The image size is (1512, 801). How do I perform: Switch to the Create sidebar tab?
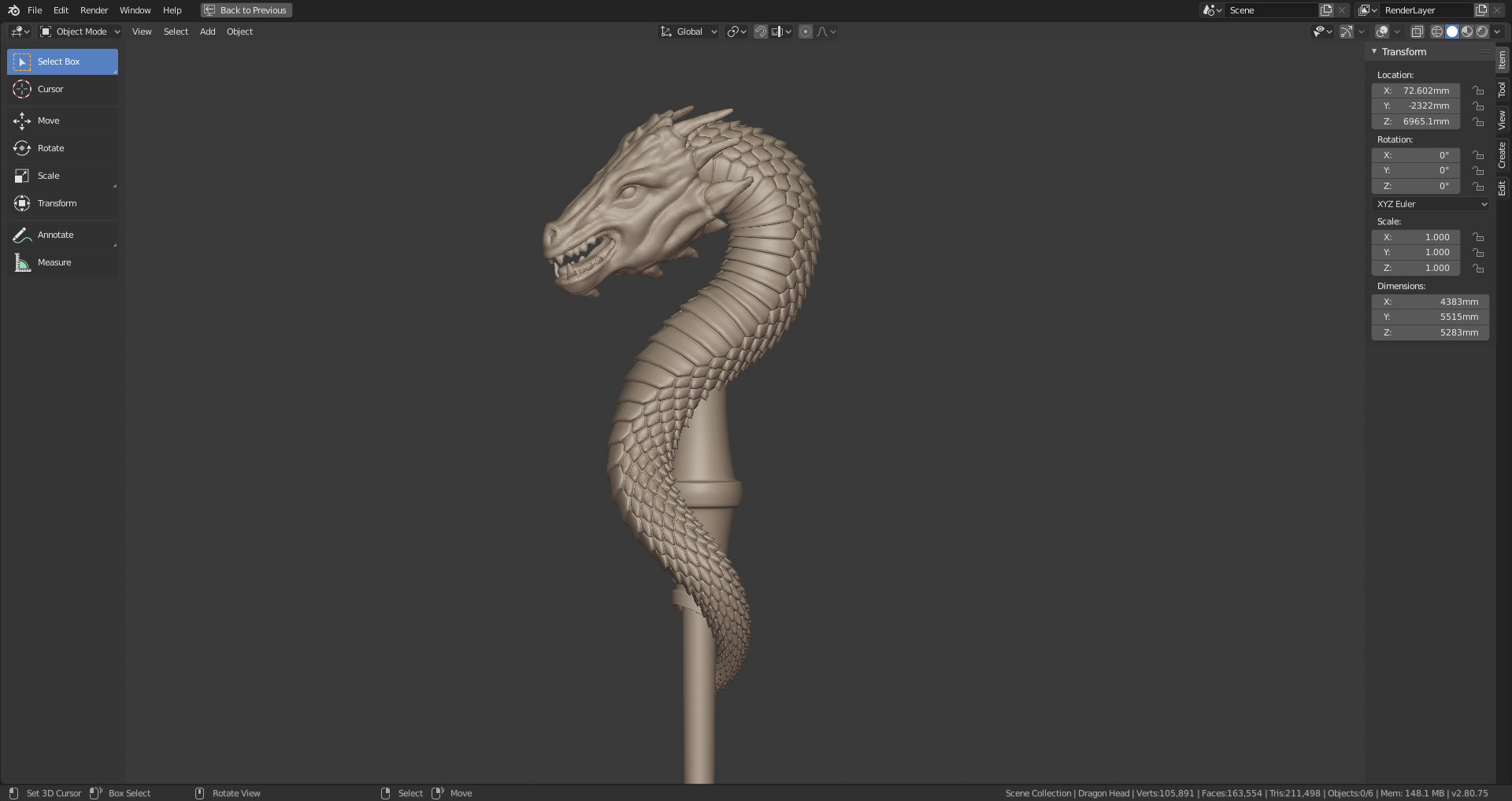point(1503,155)
